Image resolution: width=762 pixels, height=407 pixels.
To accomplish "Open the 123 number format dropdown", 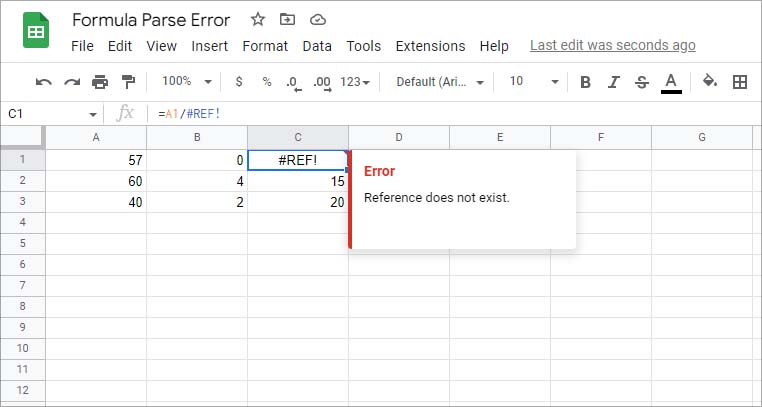I will [355, 82].
